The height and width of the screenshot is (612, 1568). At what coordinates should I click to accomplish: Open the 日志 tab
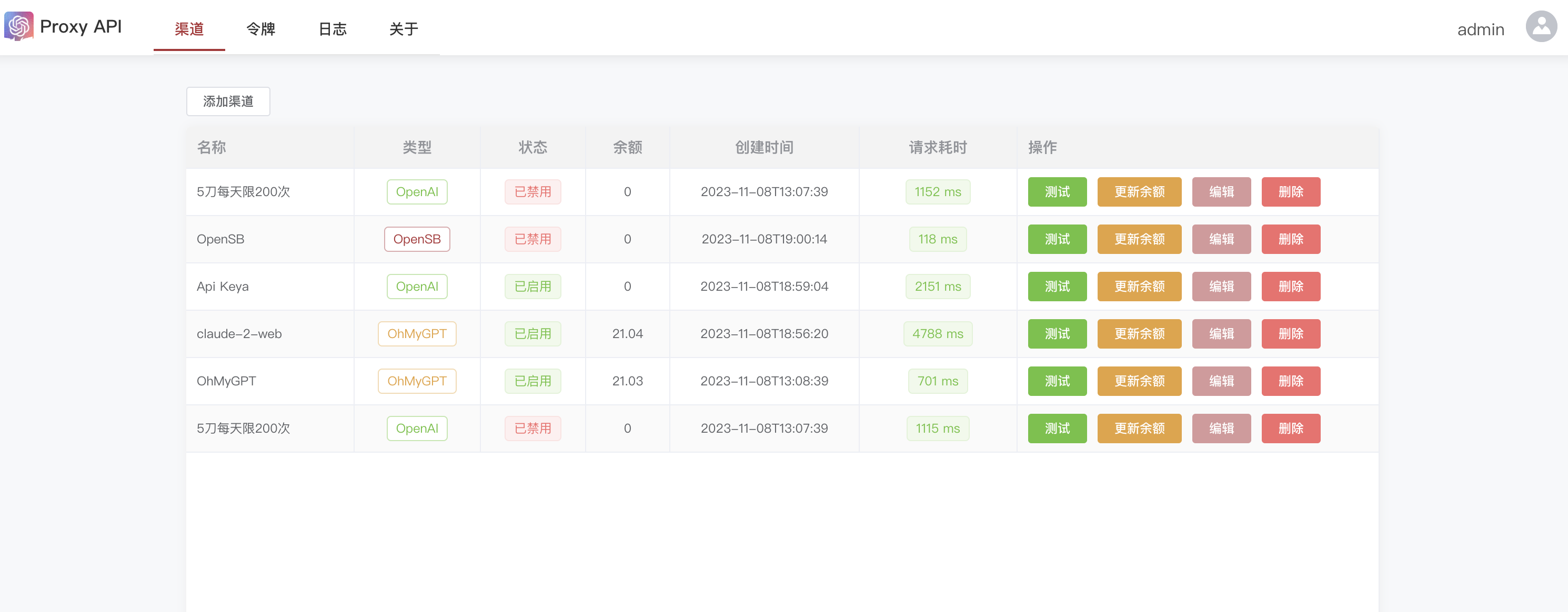pyautogui.click(x=333, y=28)
